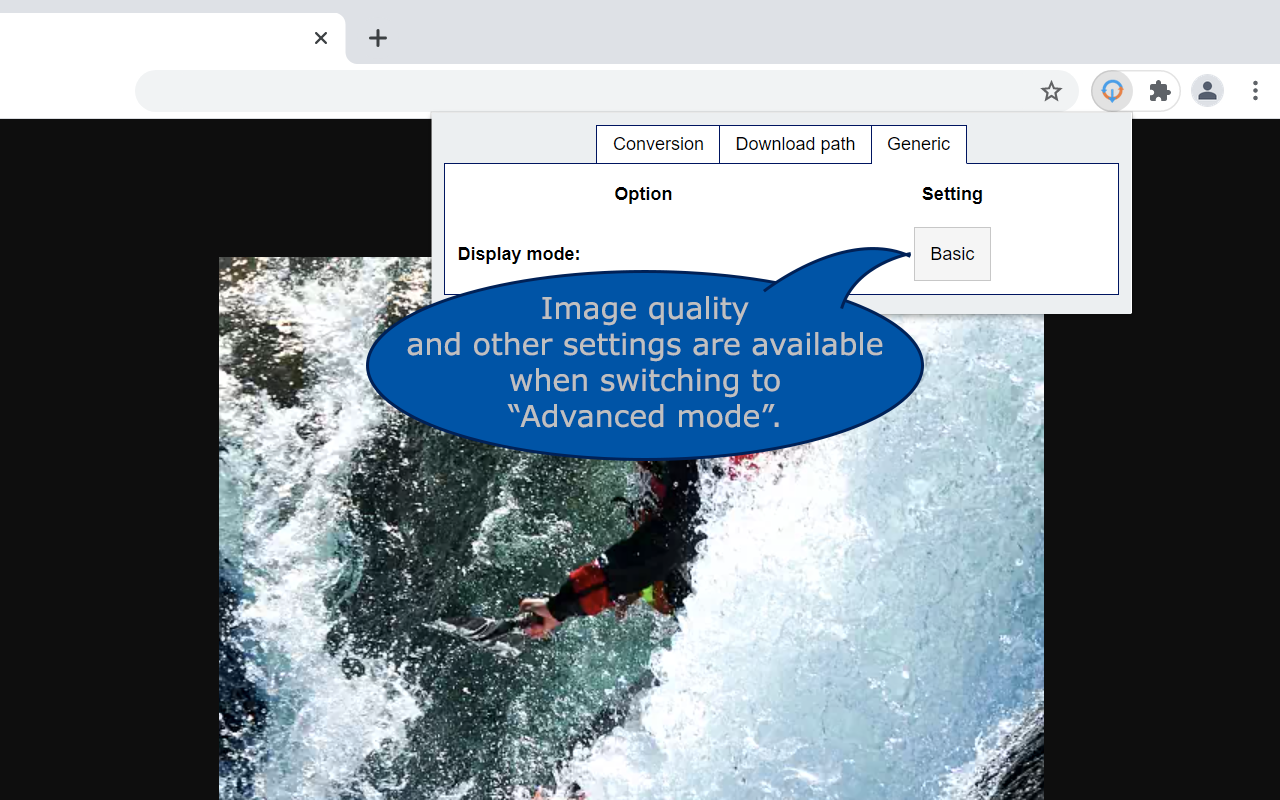Viewport: 1280px width, 800px height.
Task: Open the Extensions puzzle piece menu
Action: coord(1159,92)
